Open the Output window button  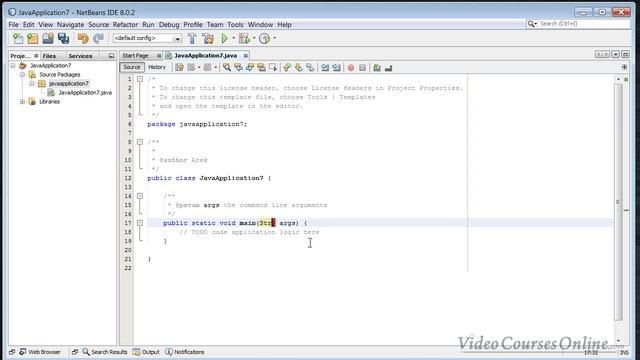(146, 352)
